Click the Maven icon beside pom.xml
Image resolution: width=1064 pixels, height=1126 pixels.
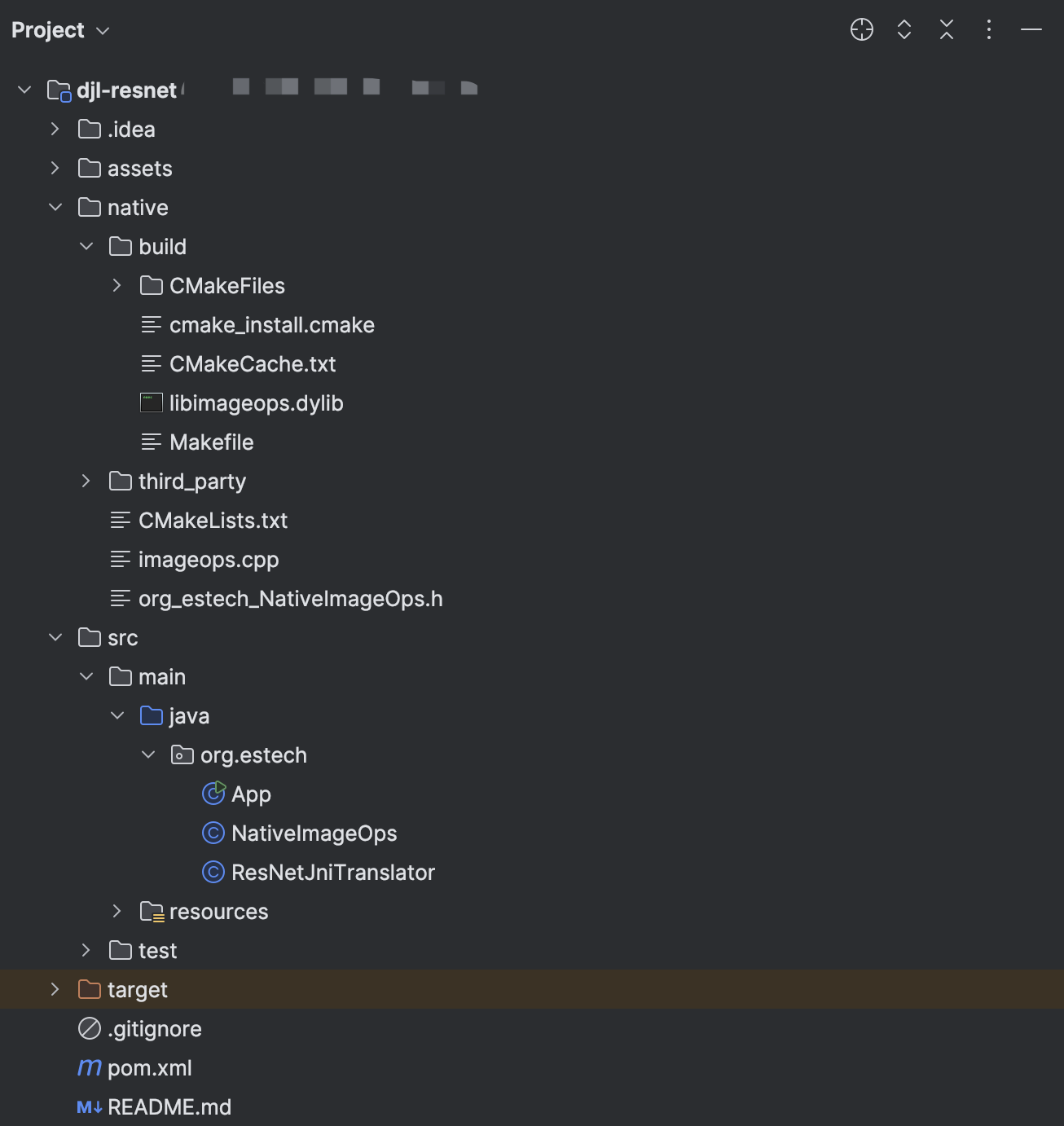[89, 1067]
